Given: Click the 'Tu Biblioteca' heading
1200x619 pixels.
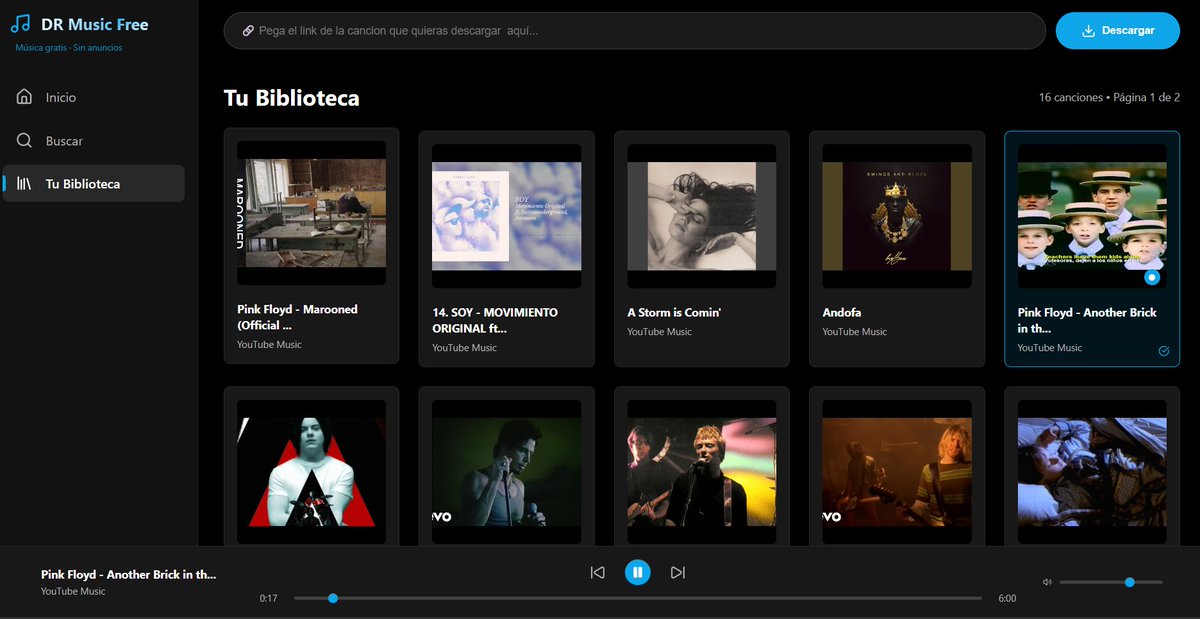Looking at the screenshot, I should (x=292, y=98).
